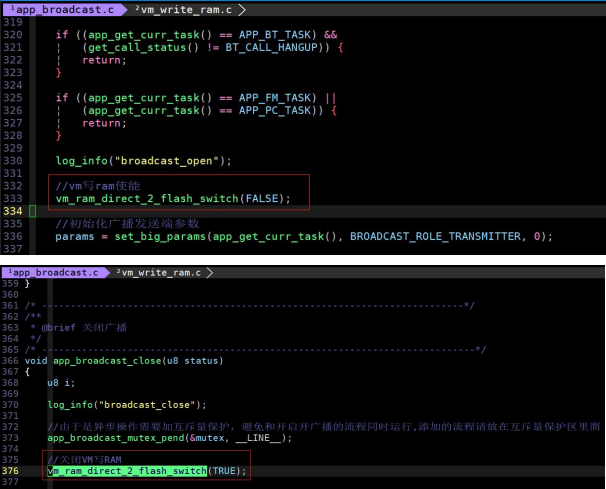This screenshot has width=606, height=489.
Task: Click TRUE argument on line 376
Action: (224, 471)
